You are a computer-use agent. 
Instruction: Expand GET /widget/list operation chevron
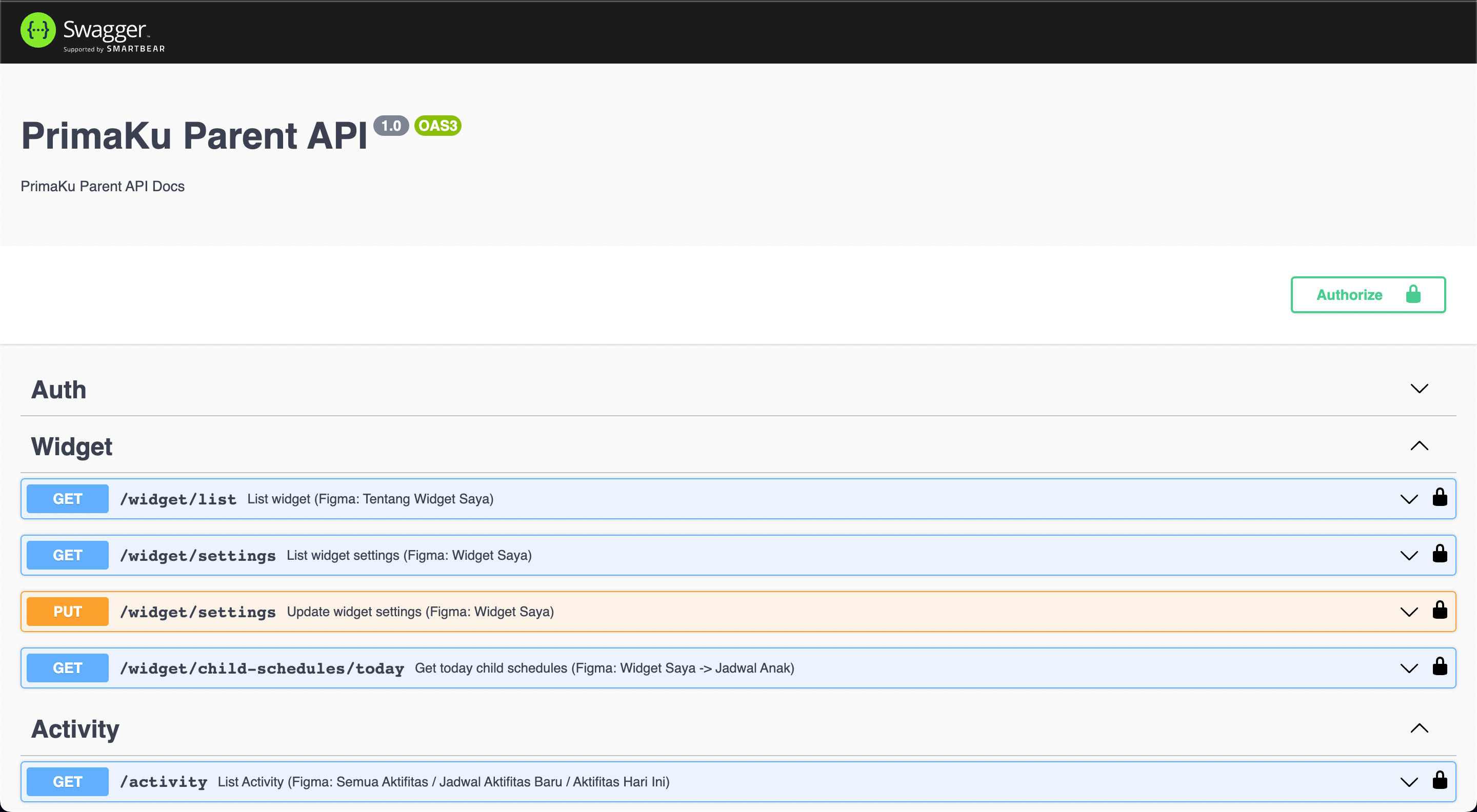pos(1408,499)
